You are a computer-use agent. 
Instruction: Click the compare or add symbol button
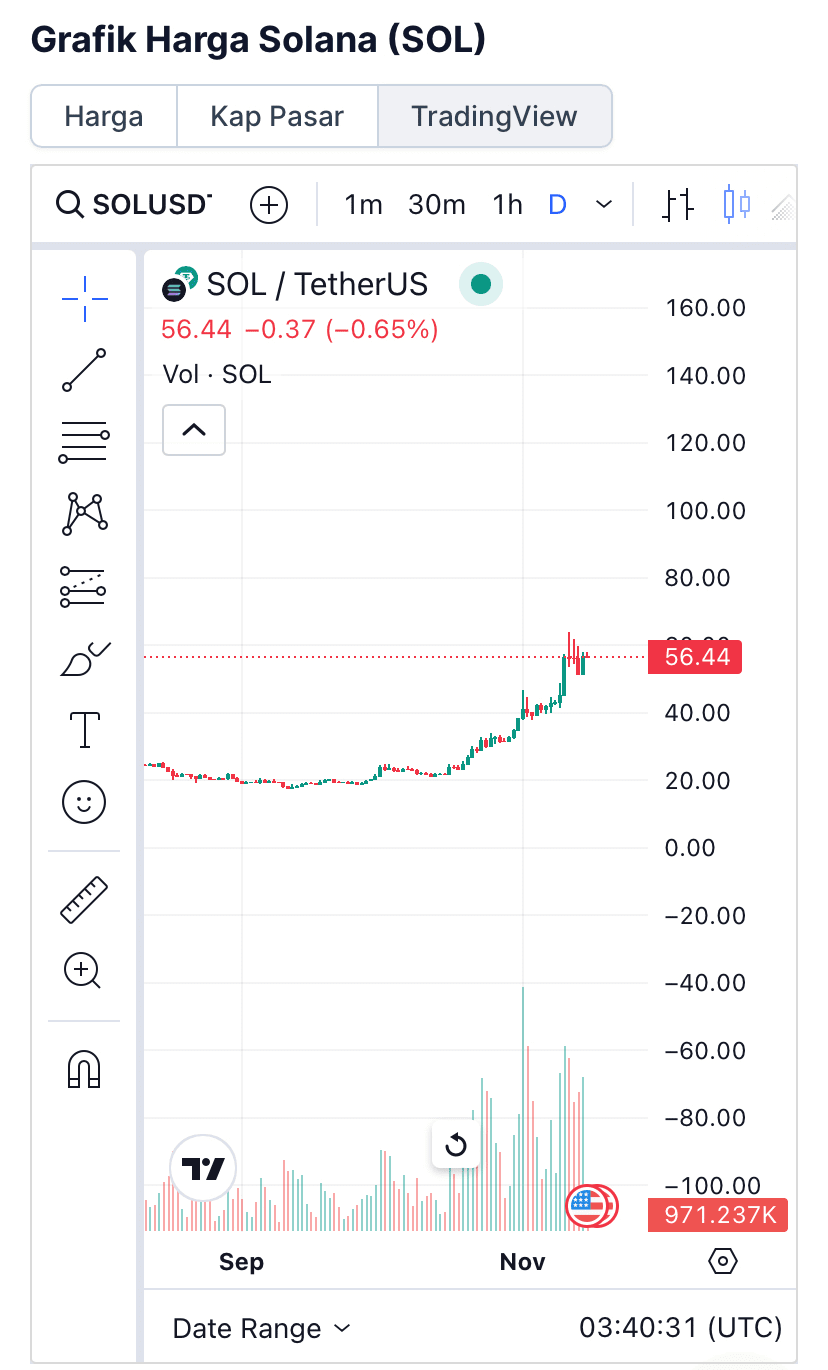coord(269,205)
